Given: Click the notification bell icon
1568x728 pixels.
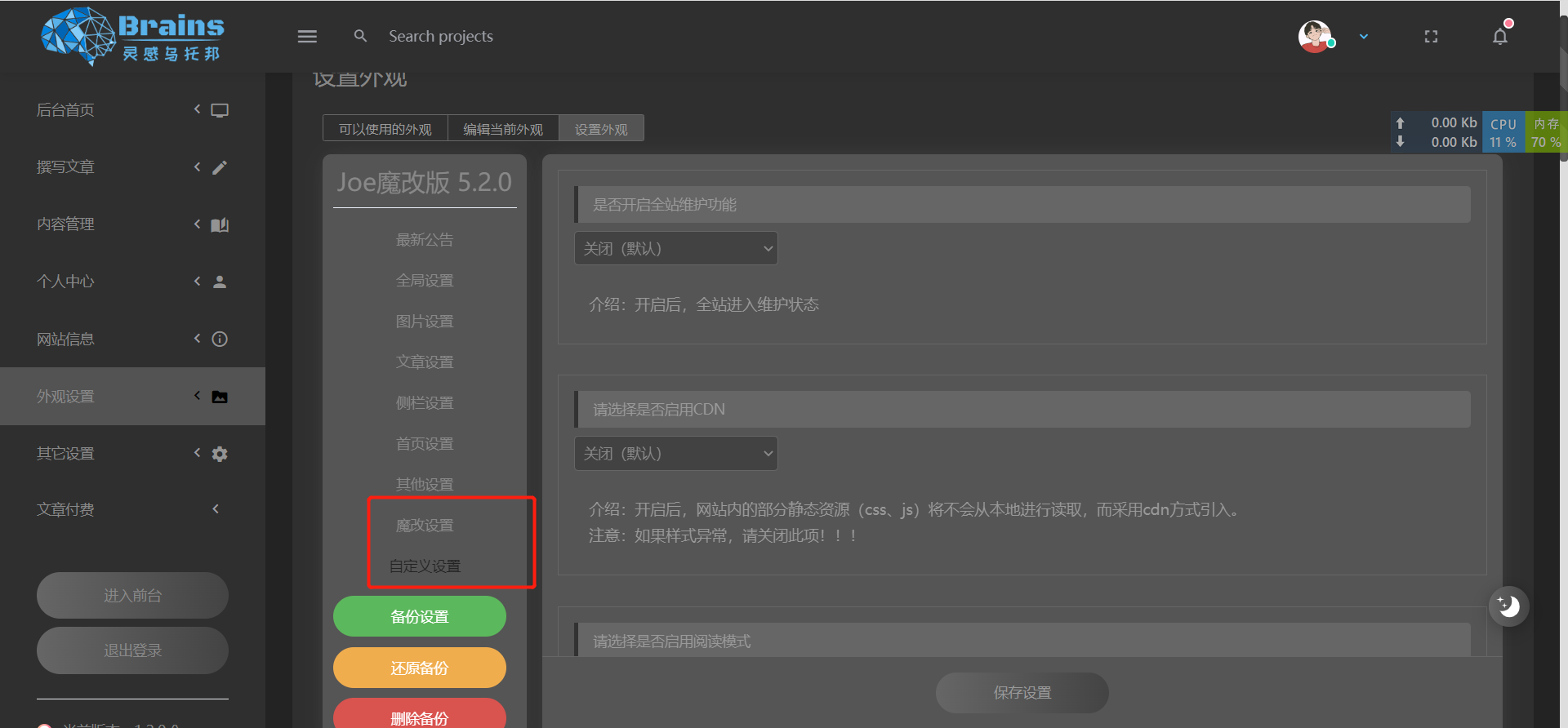Looking at the screenshot, I should tap(1499, 37).
